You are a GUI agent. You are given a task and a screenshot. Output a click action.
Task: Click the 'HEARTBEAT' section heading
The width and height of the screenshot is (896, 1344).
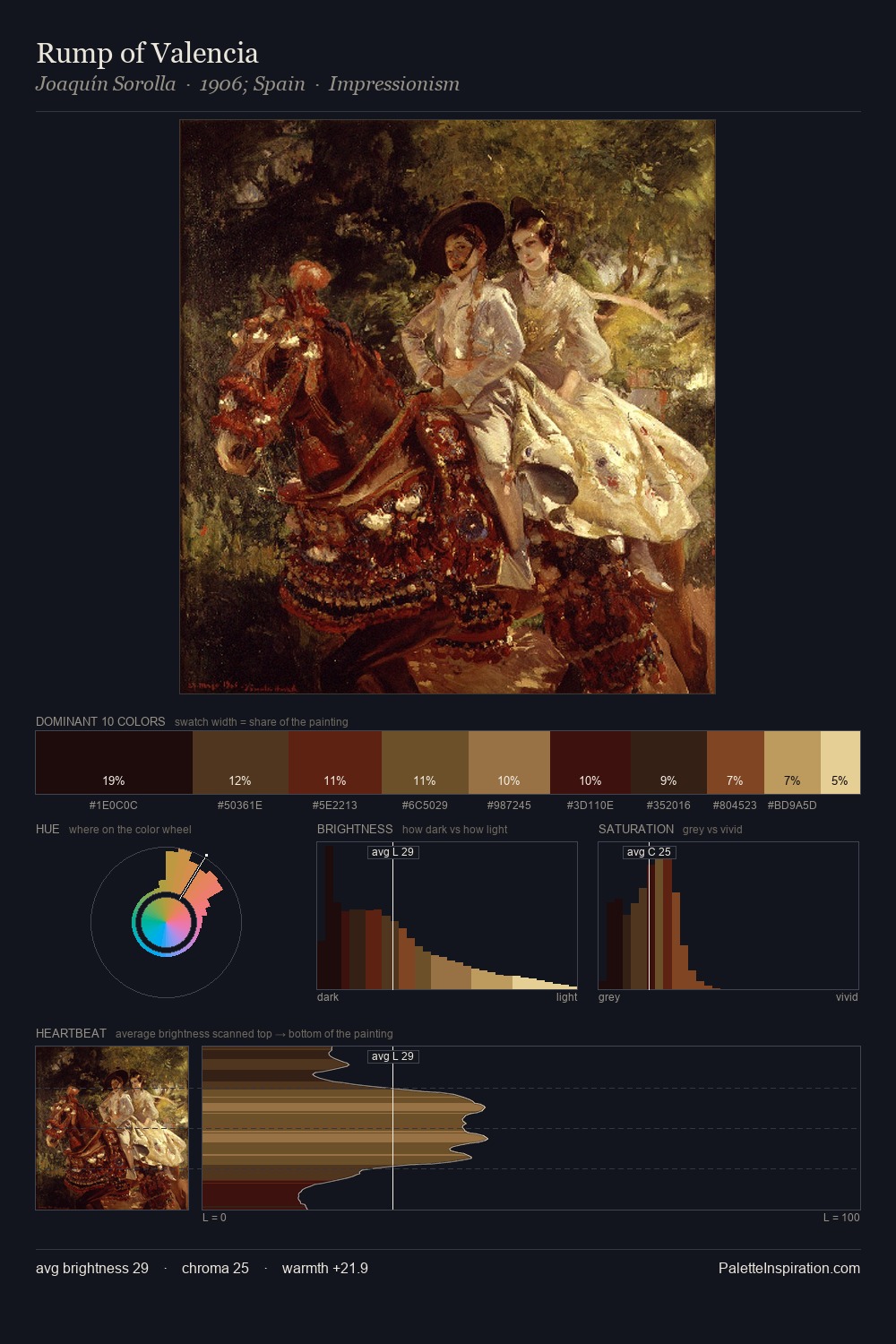pos(71,1034)
